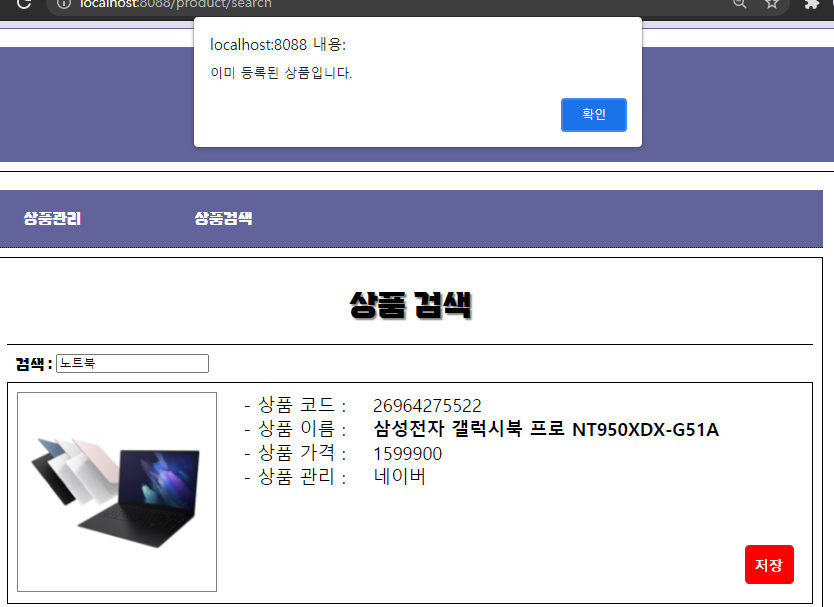Click the product name 삼성전자 갤럭시북 프로 NT950XDX-G51A
The width and height of the screenshot is (834, 607).
pos(546,429)
